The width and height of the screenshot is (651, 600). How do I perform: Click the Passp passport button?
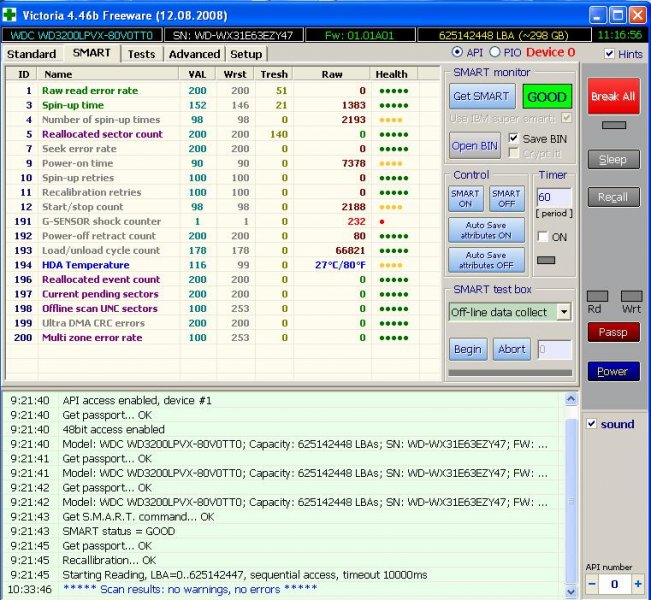(x=613, y=332)
